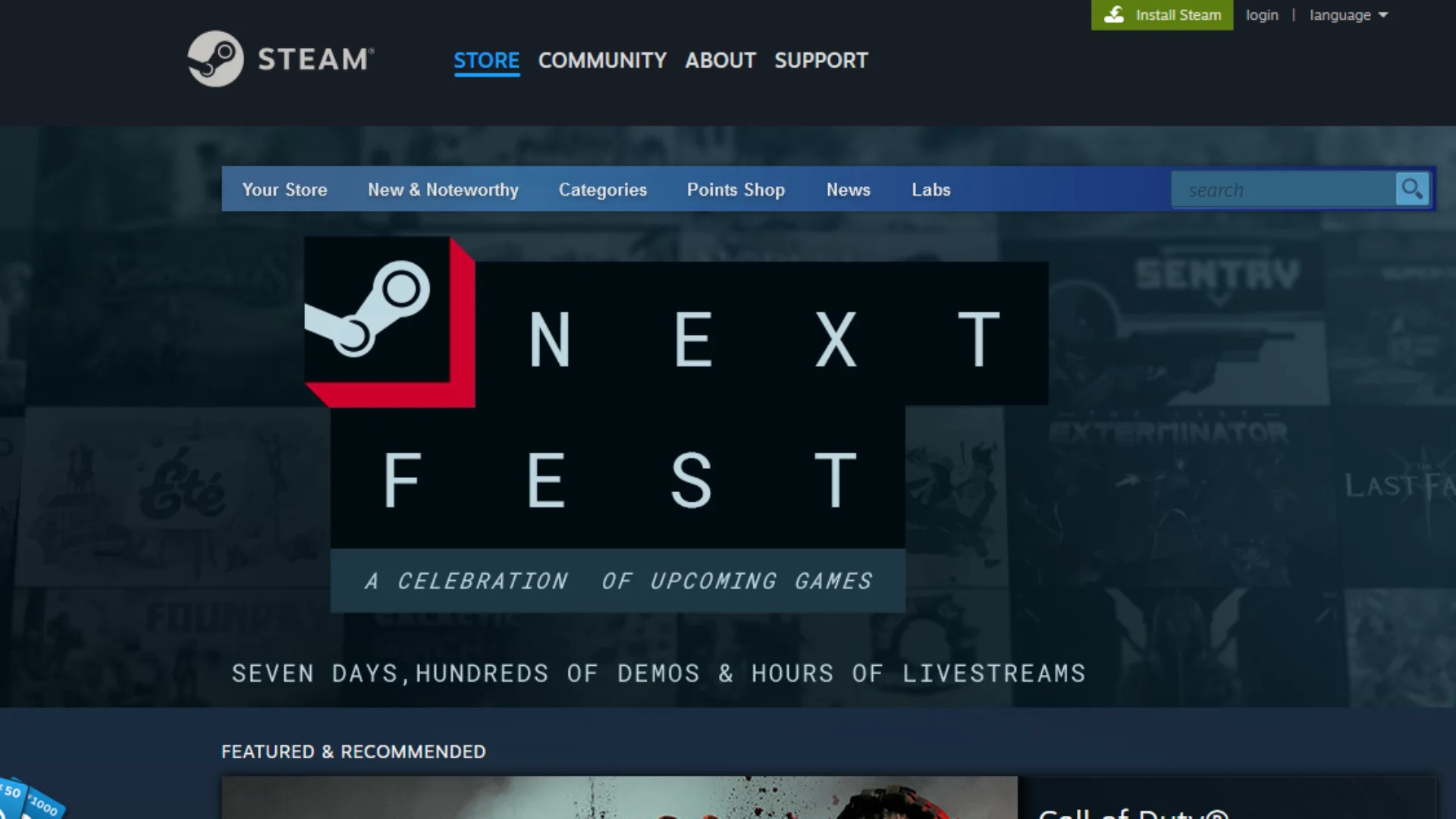The width and height of the screenshot is (1456, 819).
Task: Open the COMMUNITY menu
Action: (602, 61)
